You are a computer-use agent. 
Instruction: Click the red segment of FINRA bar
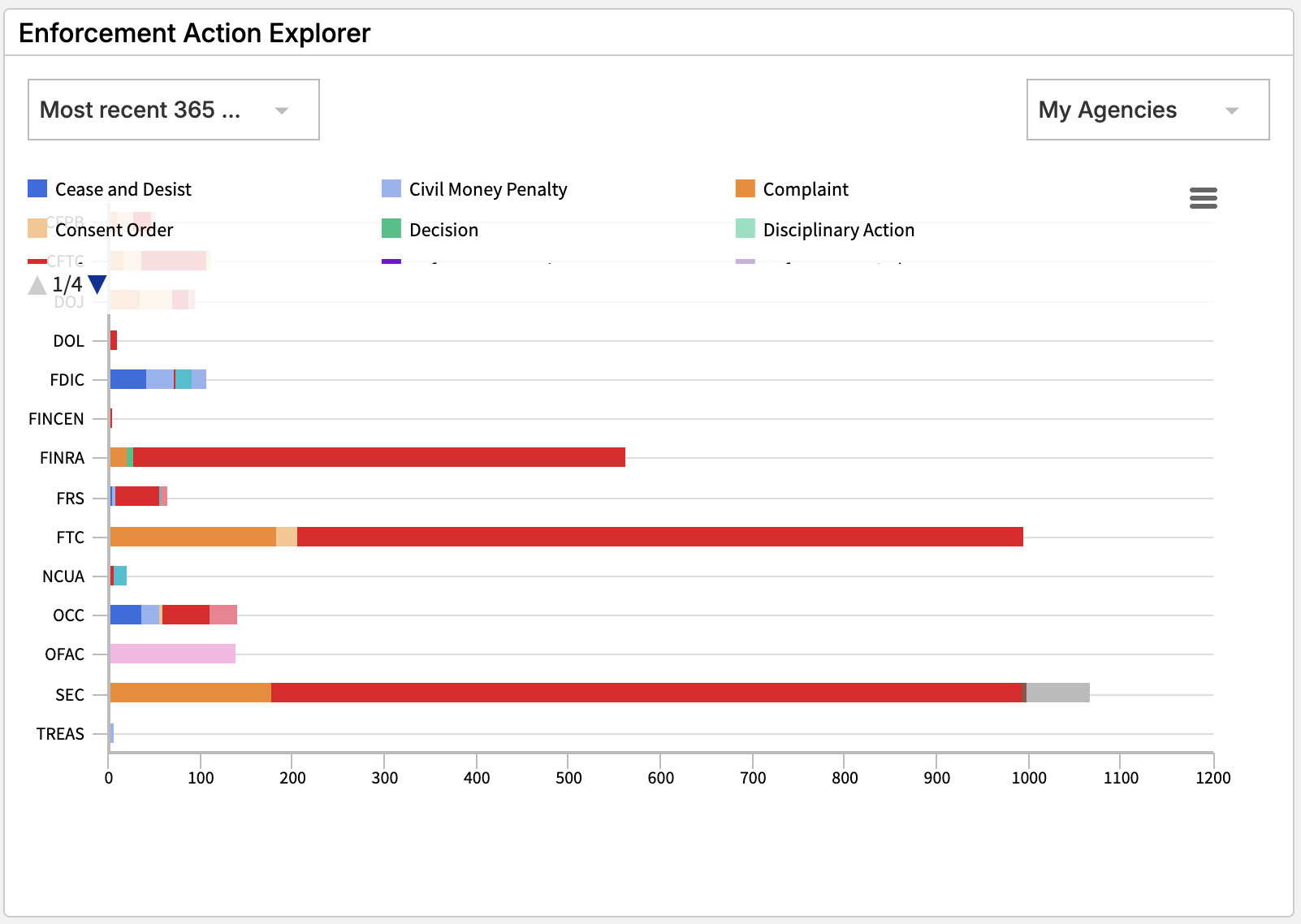pos(378,457)
